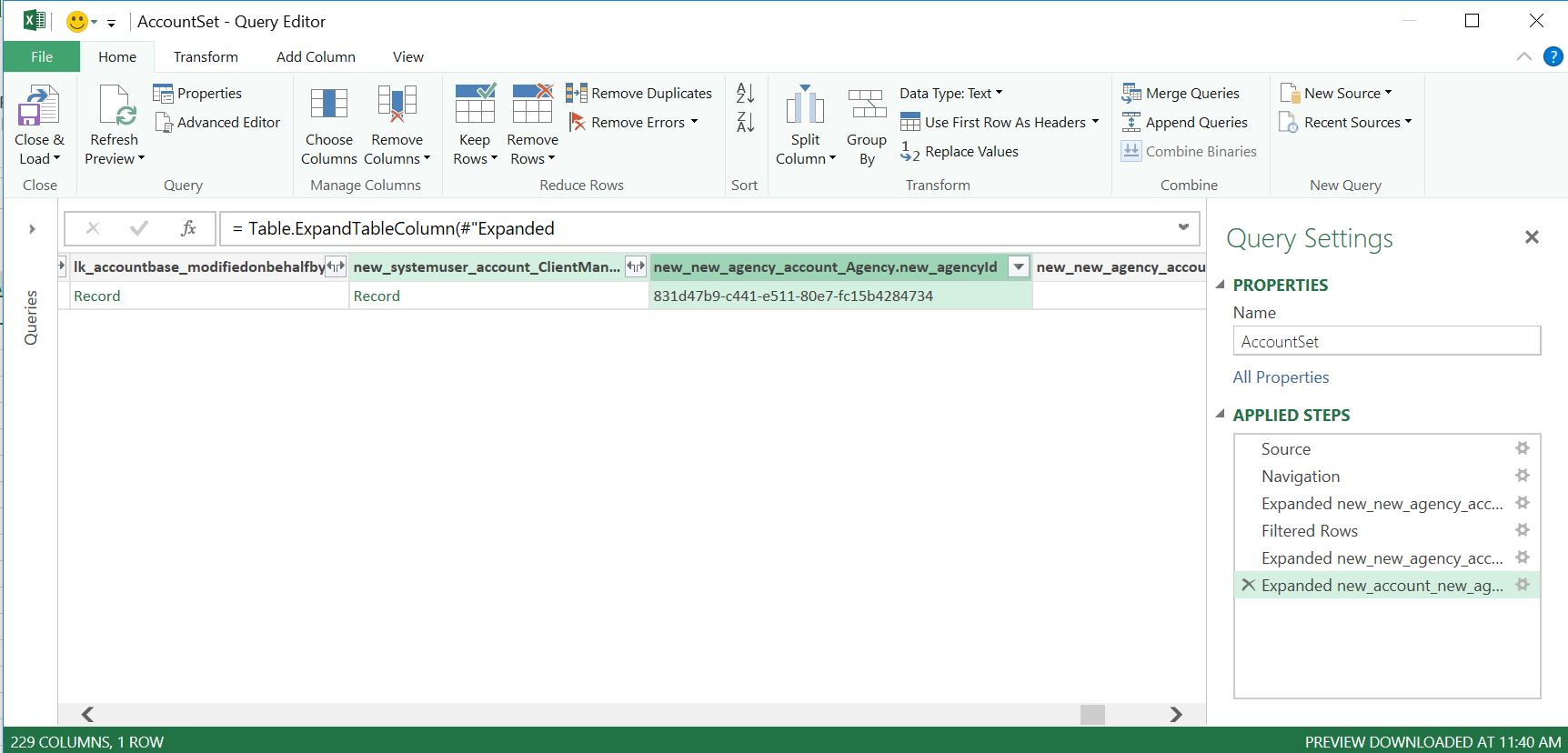
Task: Open the Refresh Preview dropdown arrow
Action: 141,158
